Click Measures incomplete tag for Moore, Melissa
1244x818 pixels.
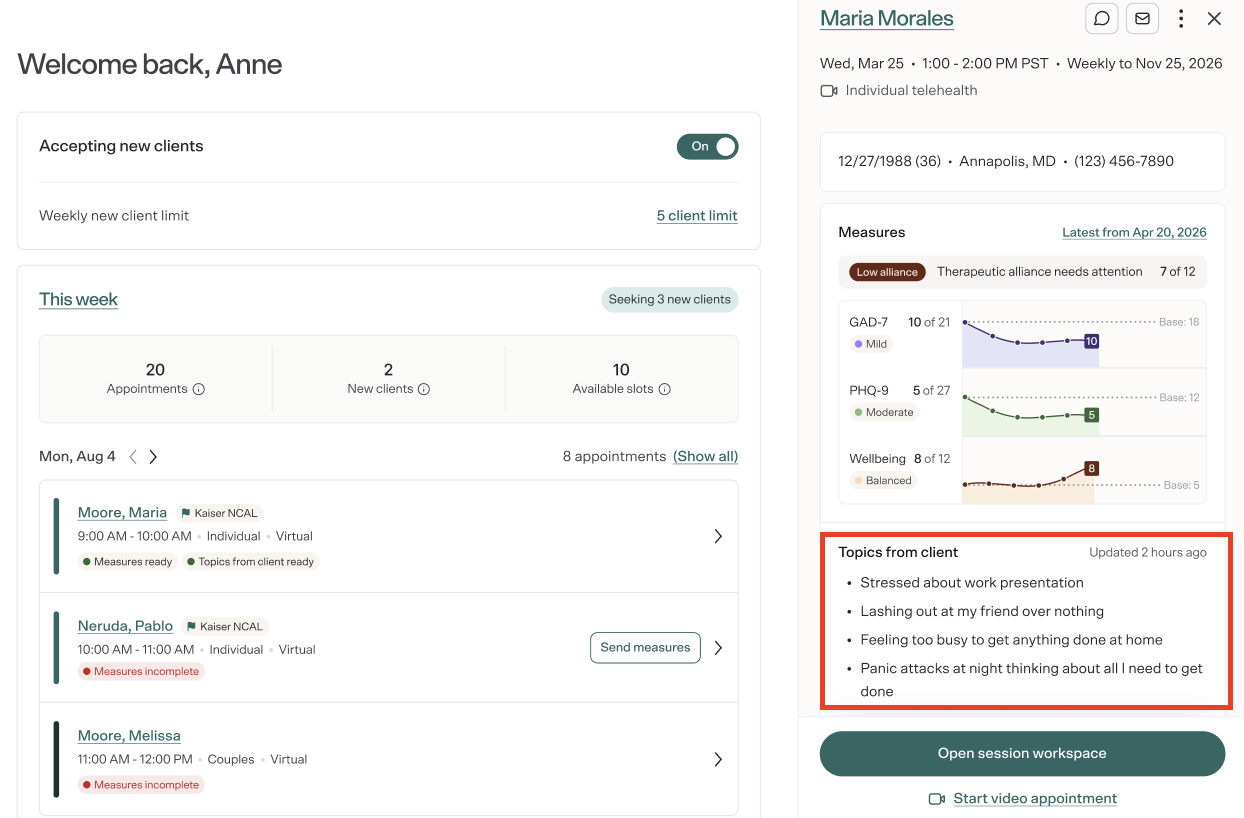pyautogui.click(x=141, y=785)
